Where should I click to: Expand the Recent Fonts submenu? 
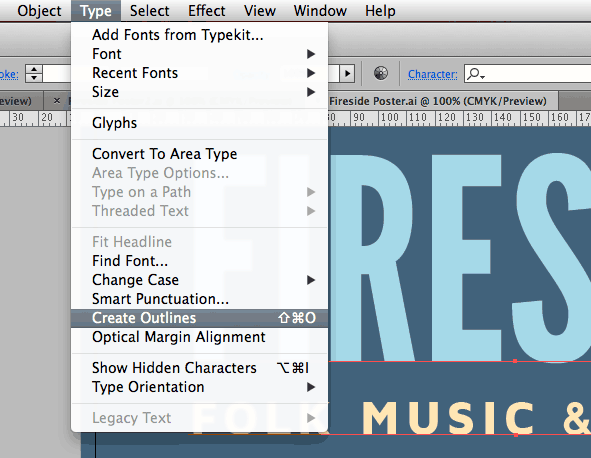click(x=199, y=73)
